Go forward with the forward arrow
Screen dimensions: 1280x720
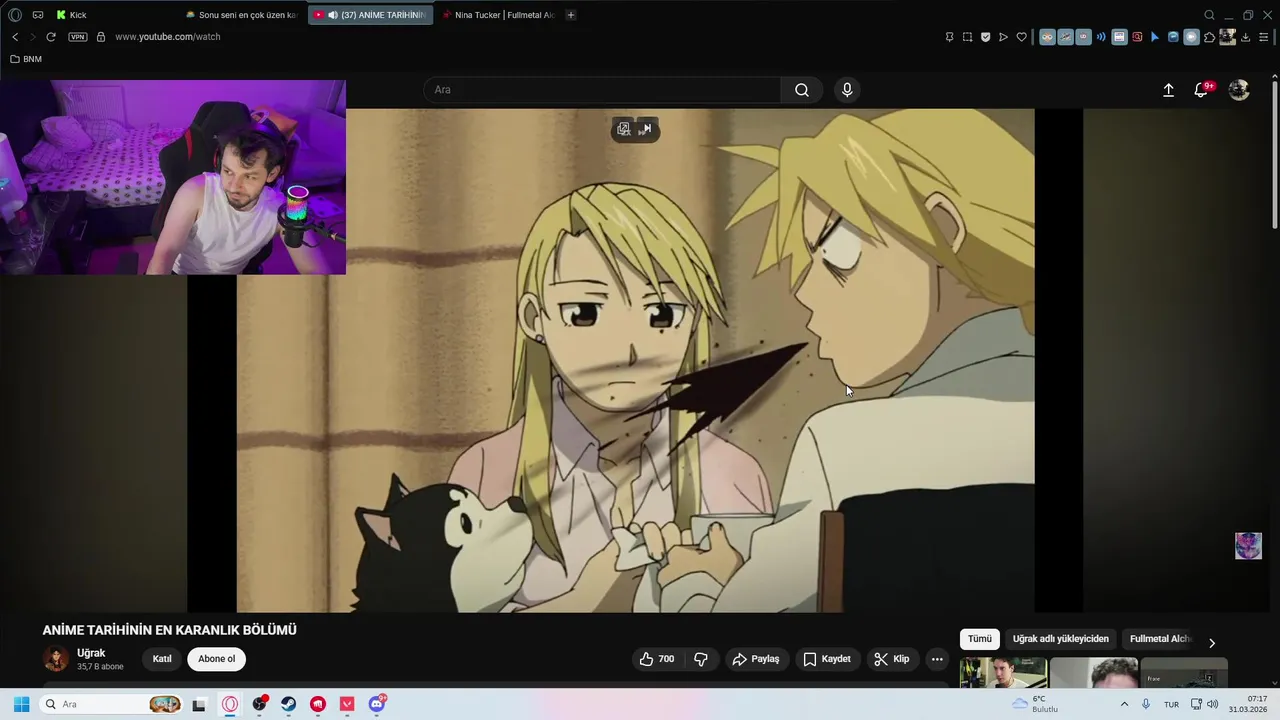[x=32, y=37]
